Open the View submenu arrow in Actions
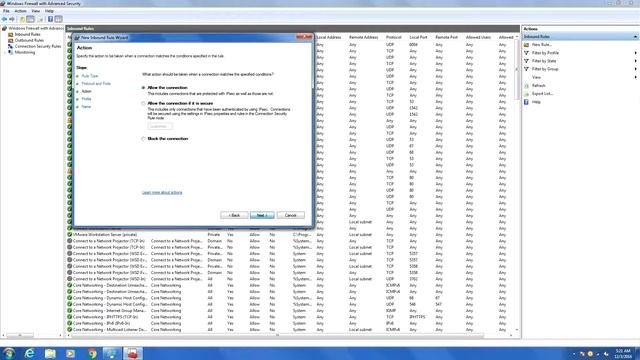This screenshot has width=640, height=360. click(635, 77)
